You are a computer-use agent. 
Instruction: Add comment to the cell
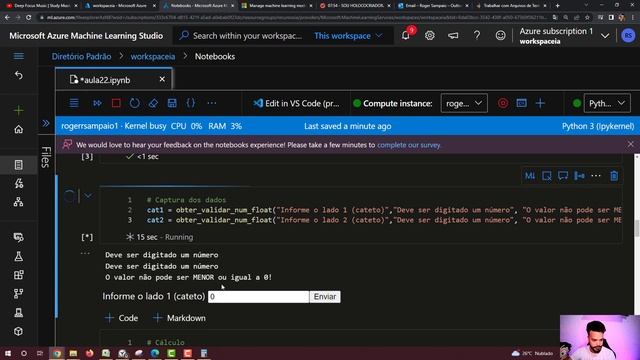[563, 176]
